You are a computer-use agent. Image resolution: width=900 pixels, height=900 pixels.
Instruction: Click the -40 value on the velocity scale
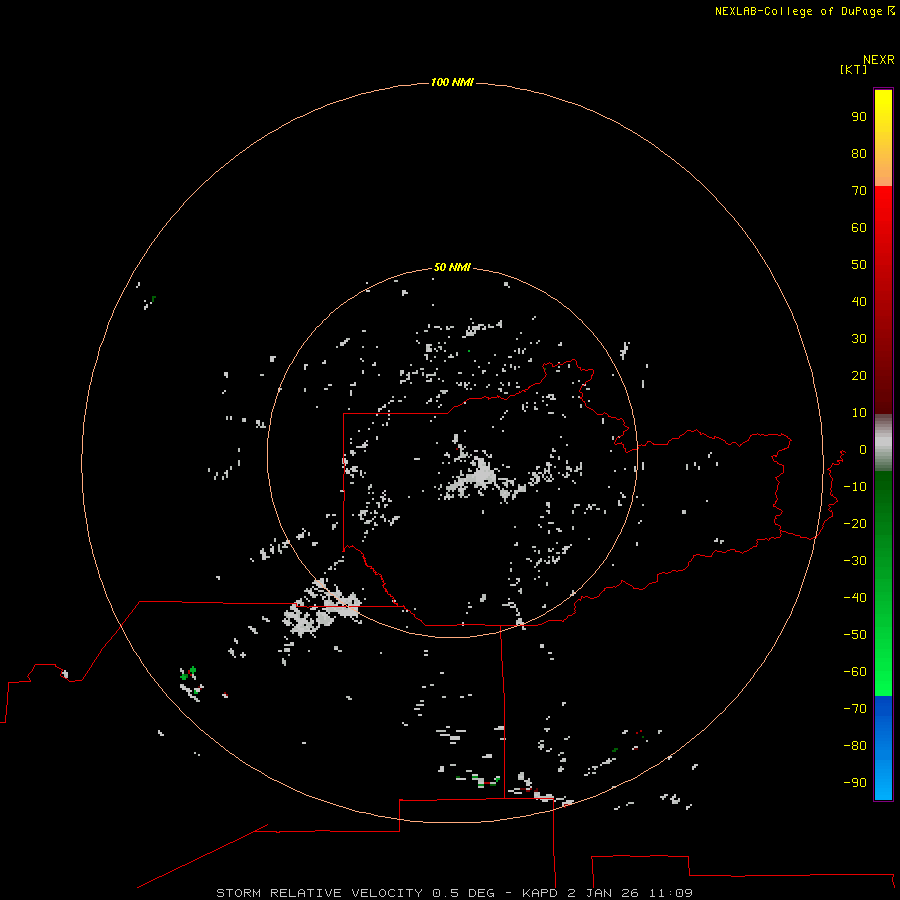pos(855,598)
